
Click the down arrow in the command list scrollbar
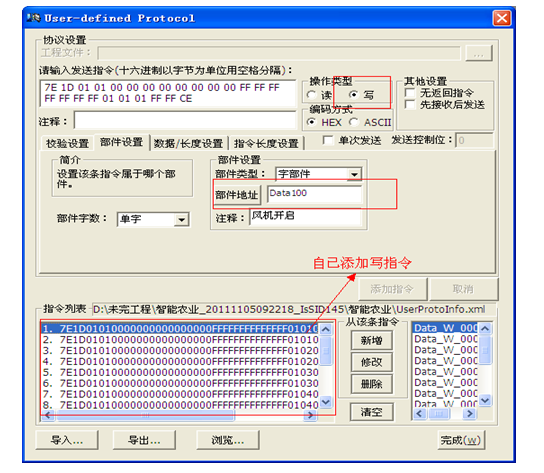(x=326, y=402)
